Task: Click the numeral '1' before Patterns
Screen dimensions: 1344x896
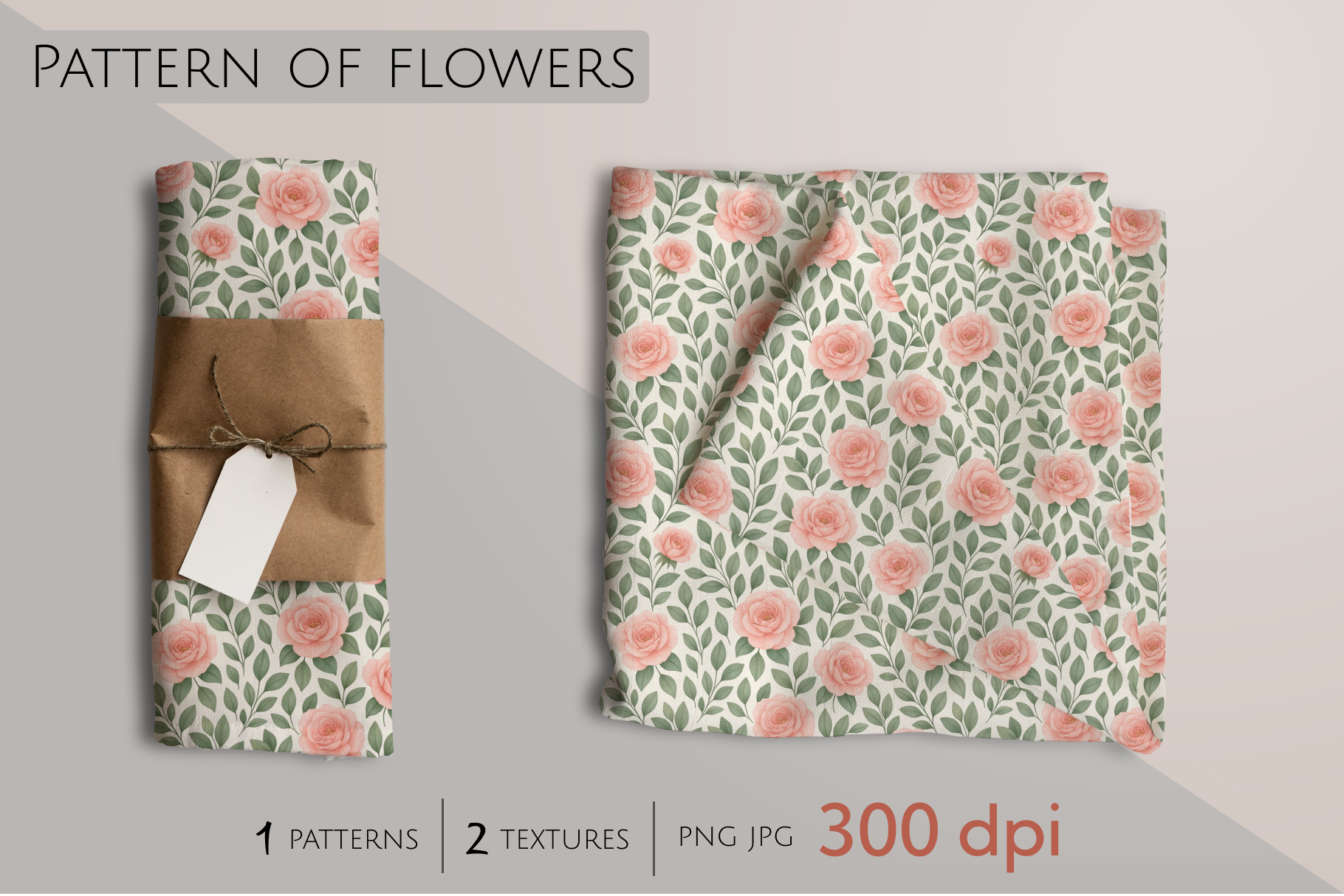Action: [264, 839]
